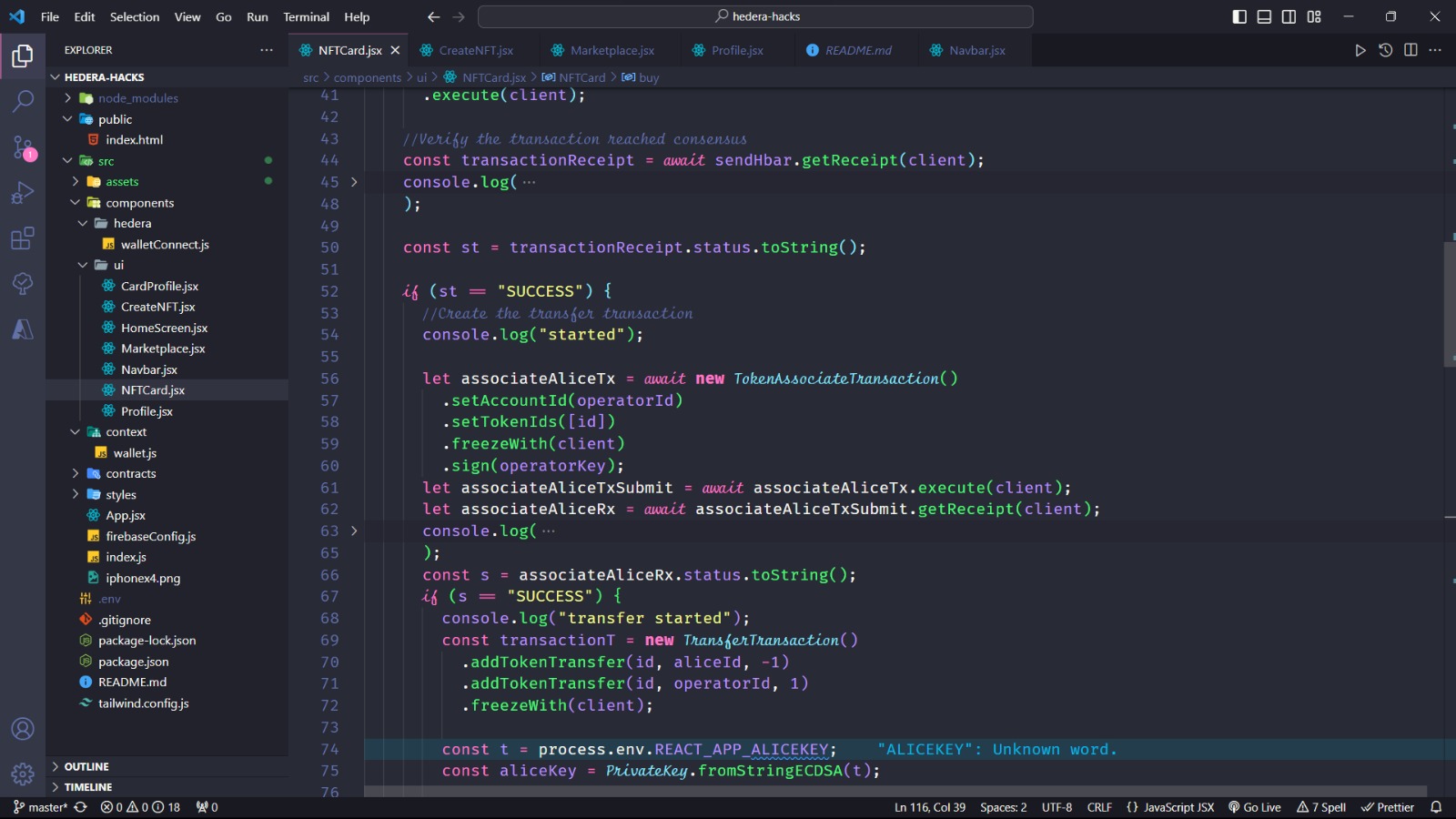Open the Terminal menu
1456x819 pixels.
point(306,16)
